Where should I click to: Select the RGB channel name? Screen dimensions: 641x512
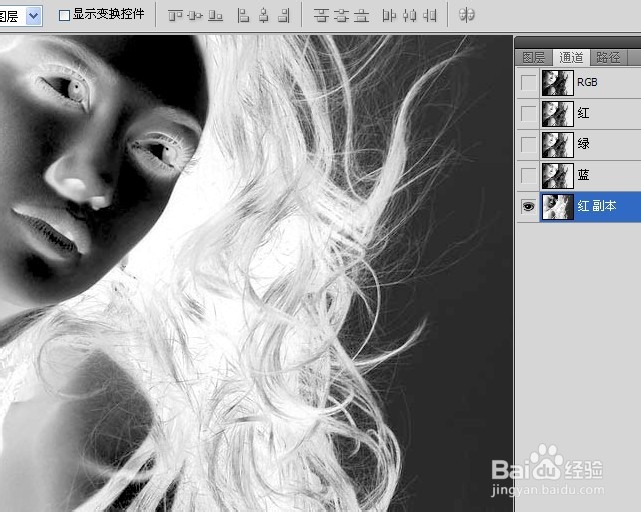(x=587, y=82)
